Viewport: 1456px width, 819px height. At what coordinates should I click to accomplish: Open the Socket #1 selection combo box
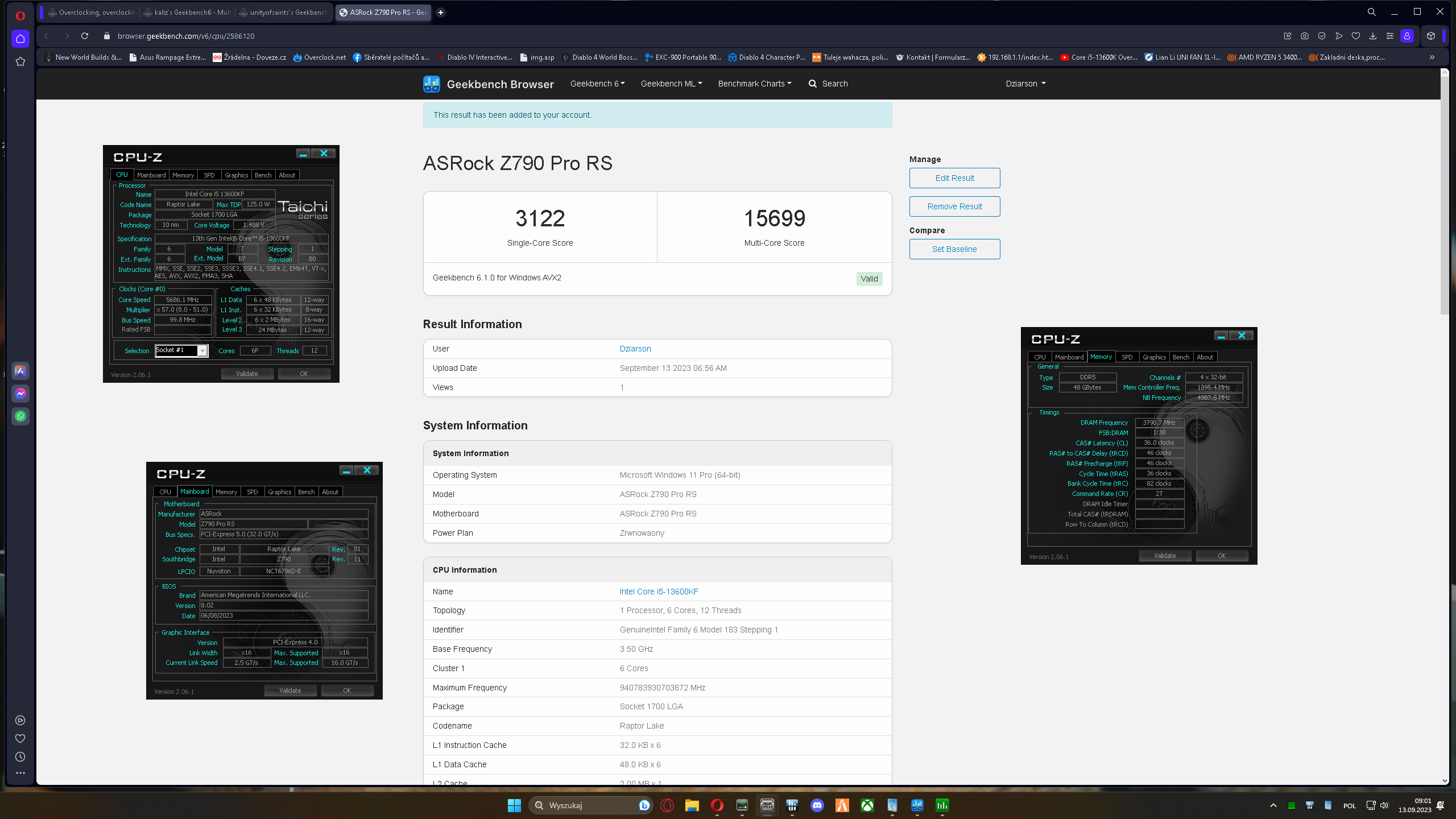(181, 350)
